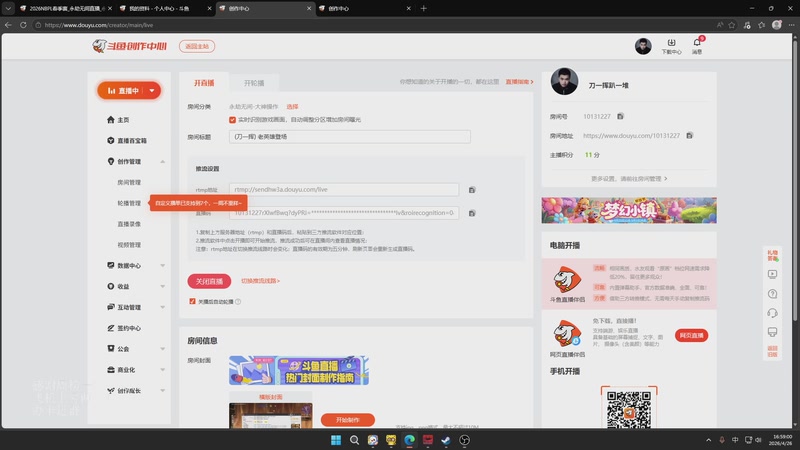Image resolution: width=800 pixels, height=450 pixels.
Task: Switch to the 开轮播 tab
Action: point(254,83)
